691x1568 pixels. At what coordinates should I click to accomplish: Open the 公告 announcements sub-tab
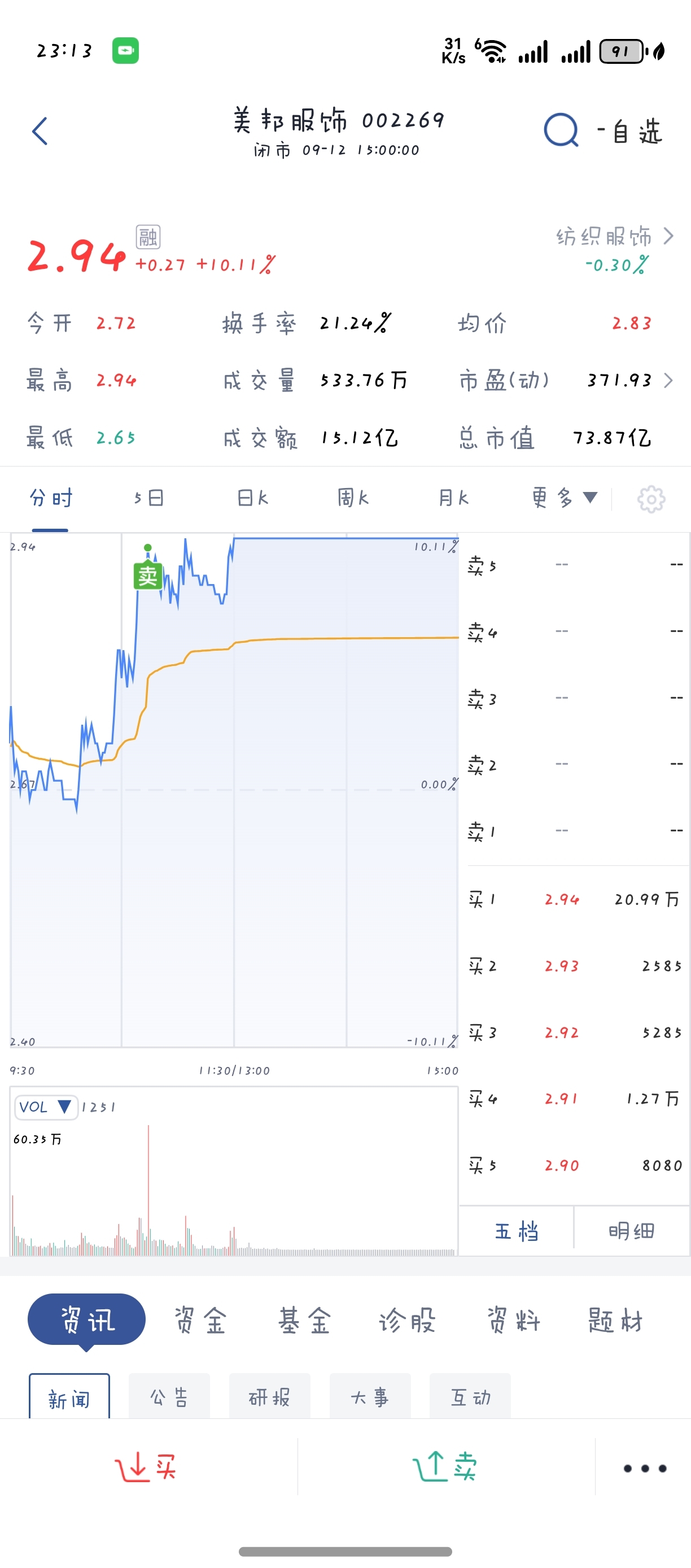(x=169, y=1396)
